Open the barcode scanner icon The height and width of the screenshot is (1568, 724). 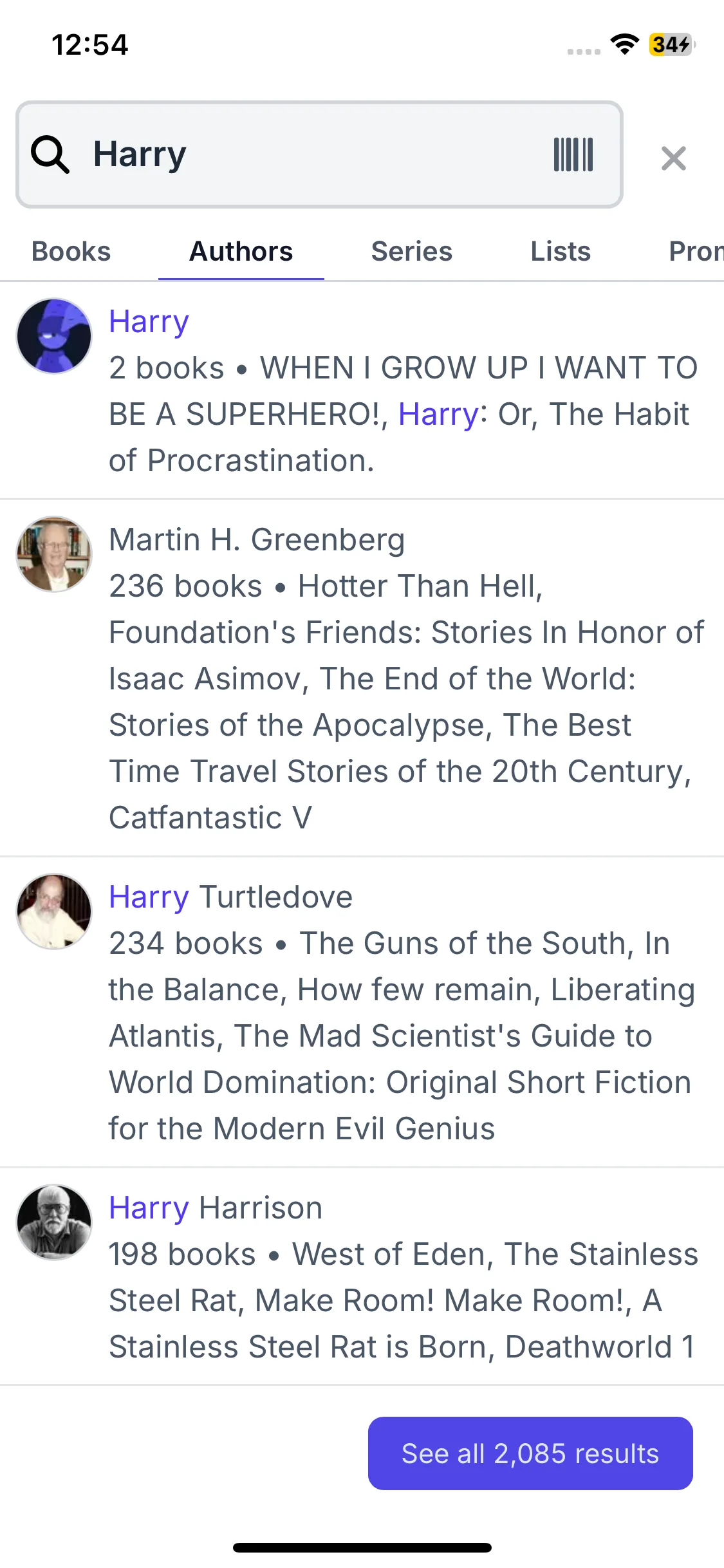tap(573, 154)
